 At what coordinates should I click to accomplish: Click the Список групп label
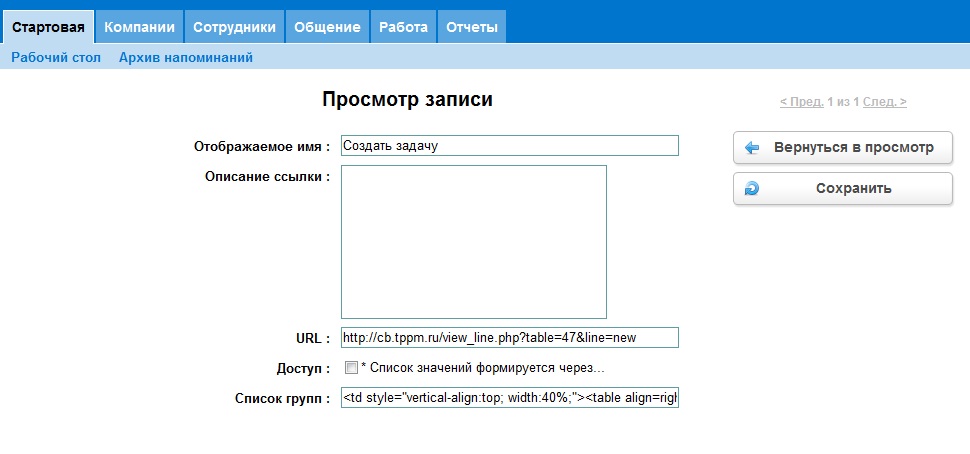click(283, 399)
